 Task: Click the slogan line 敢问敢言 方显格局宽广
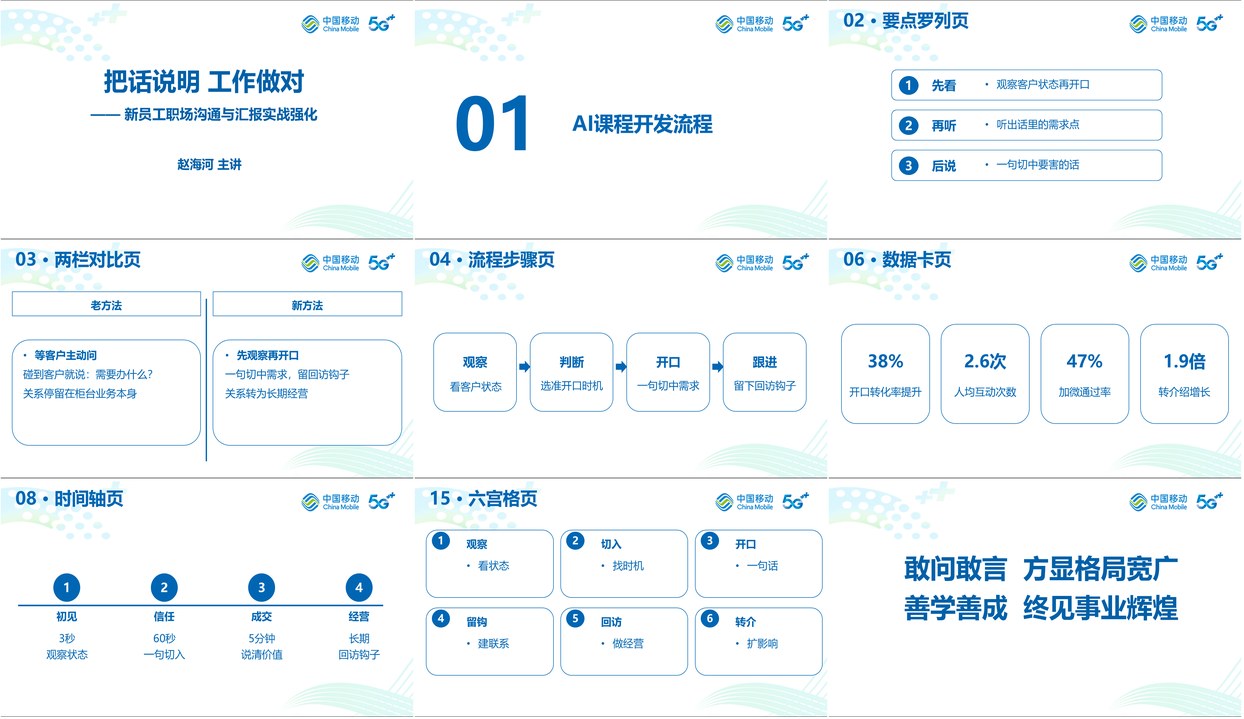1041,569
